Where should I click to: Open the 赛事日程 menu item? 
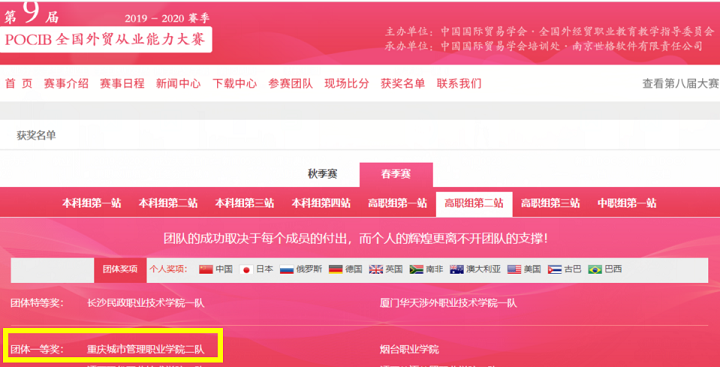[122, 84]
